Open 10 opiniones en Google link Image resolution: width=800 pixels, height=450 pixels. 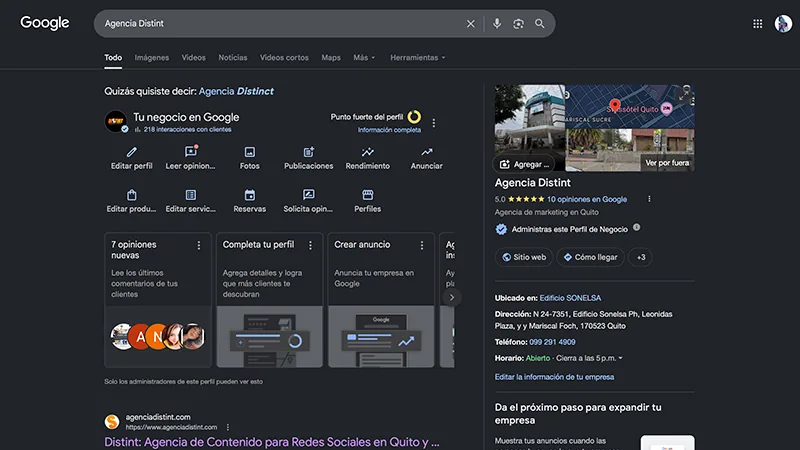pyautogui.click(x=587, y=199)
